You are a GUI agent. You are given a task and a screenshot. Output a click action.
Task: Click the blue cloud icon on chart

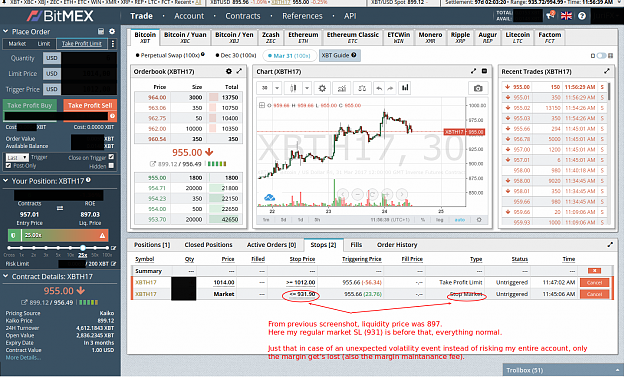(269, 197)
